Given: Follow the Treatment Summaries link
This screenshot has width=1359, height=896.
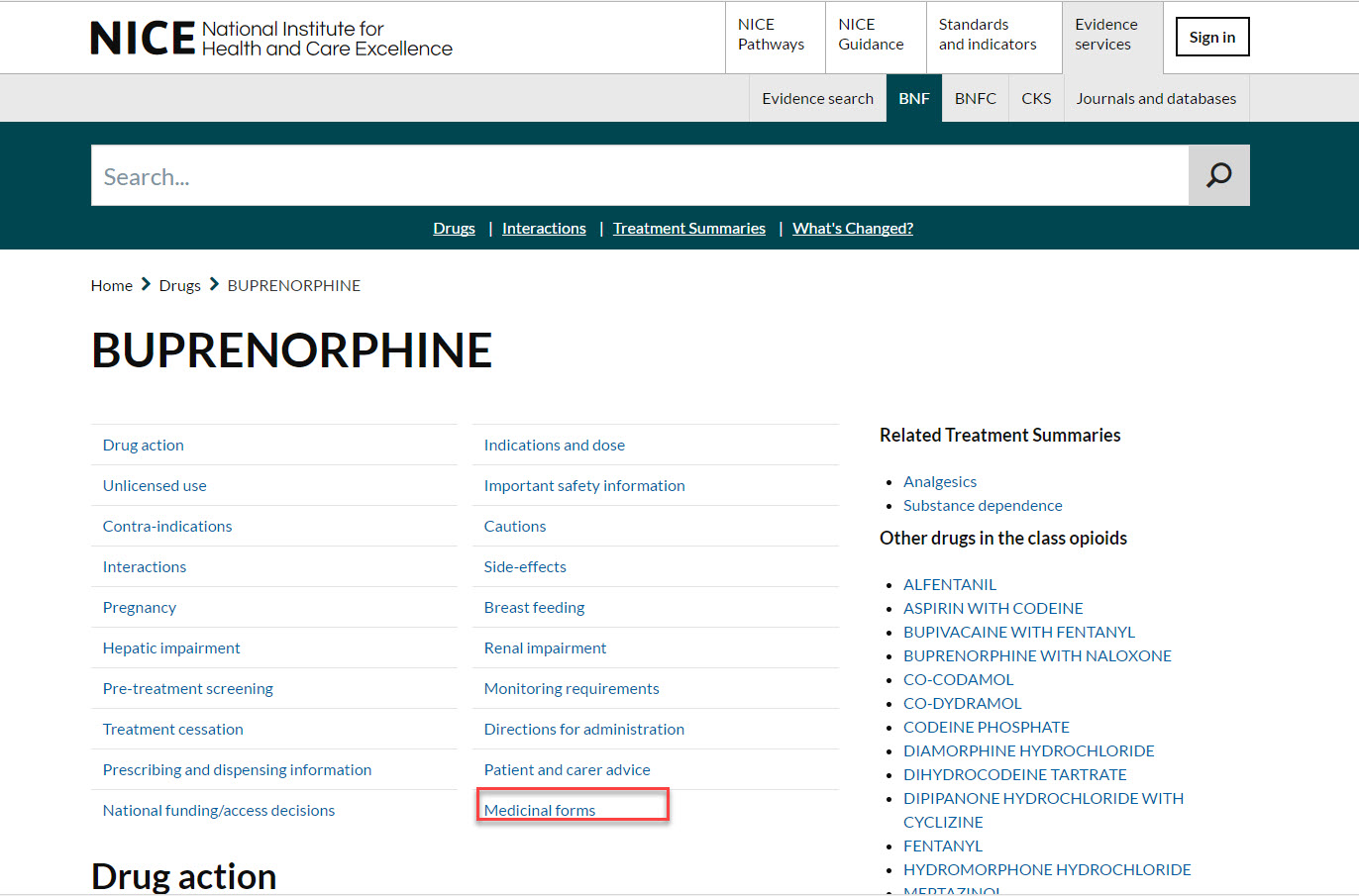Looking at the screenshot, I should tap(688, 229).
